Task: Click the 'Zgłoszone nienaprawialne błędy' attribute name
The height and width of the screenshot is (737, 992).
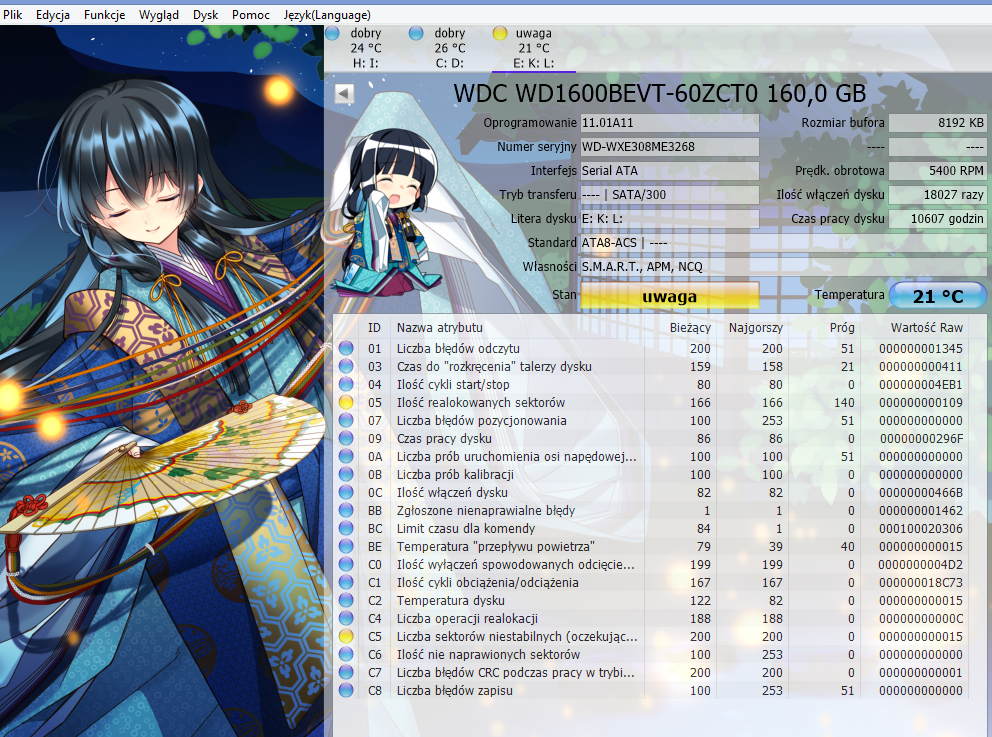Action: pos(486,511)
